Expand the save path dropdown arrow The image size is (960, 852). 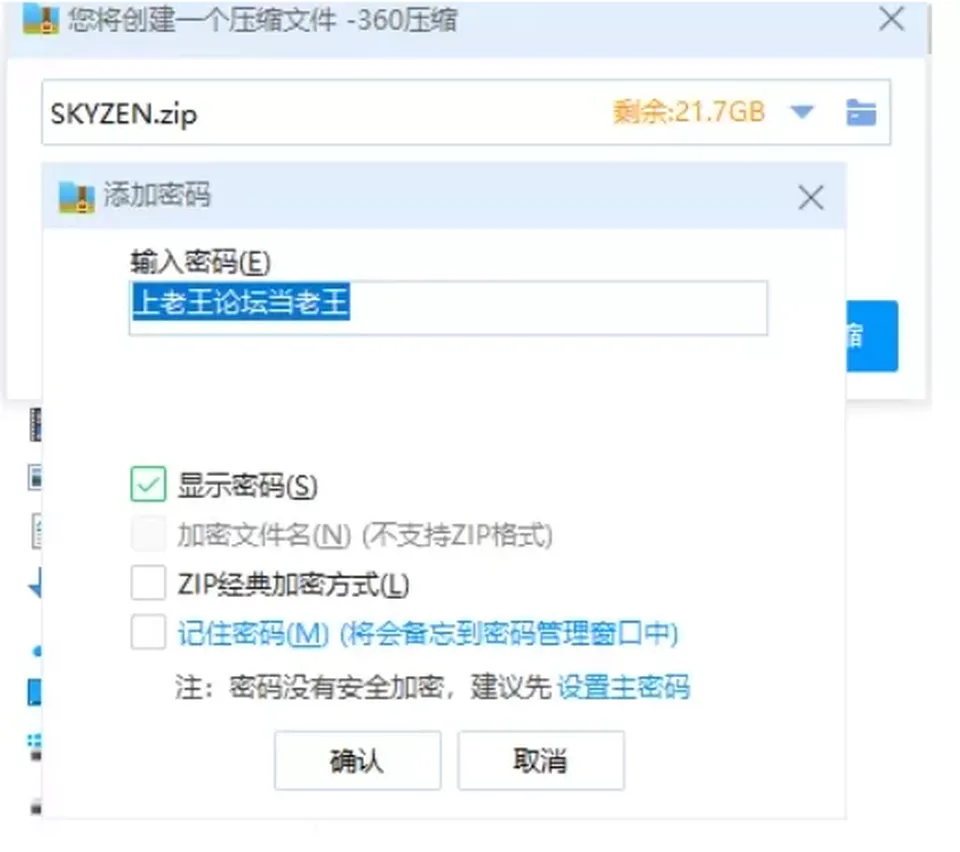[802, 112]
